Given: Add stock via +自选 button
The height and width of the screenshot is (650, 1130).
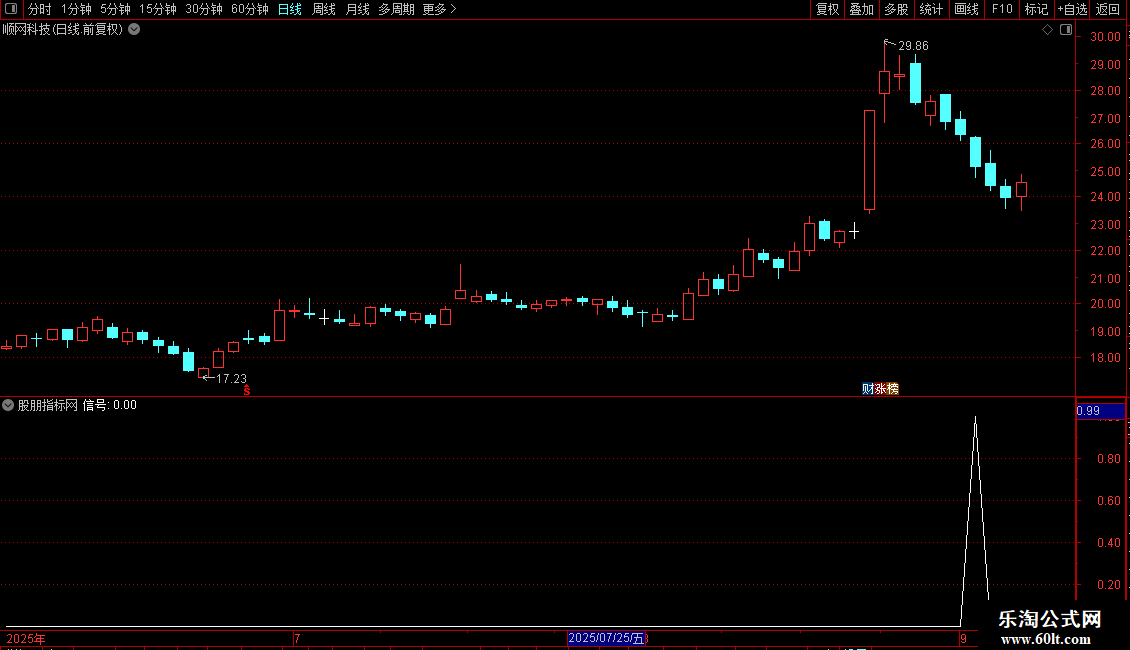Looking at the screenshot, I should 1072,9.
